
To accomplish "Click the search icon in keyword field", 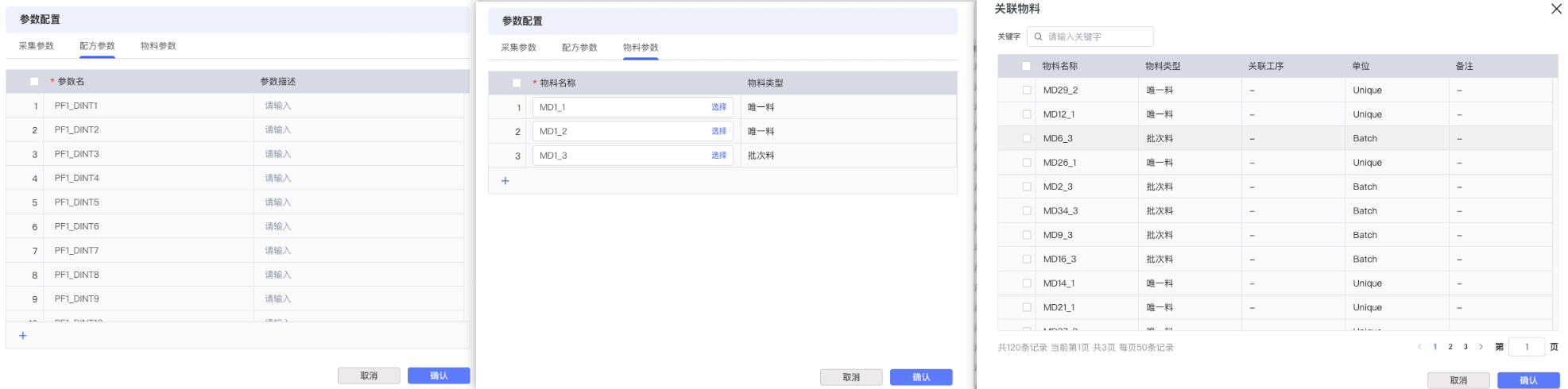I will [x=1038, y=37].
